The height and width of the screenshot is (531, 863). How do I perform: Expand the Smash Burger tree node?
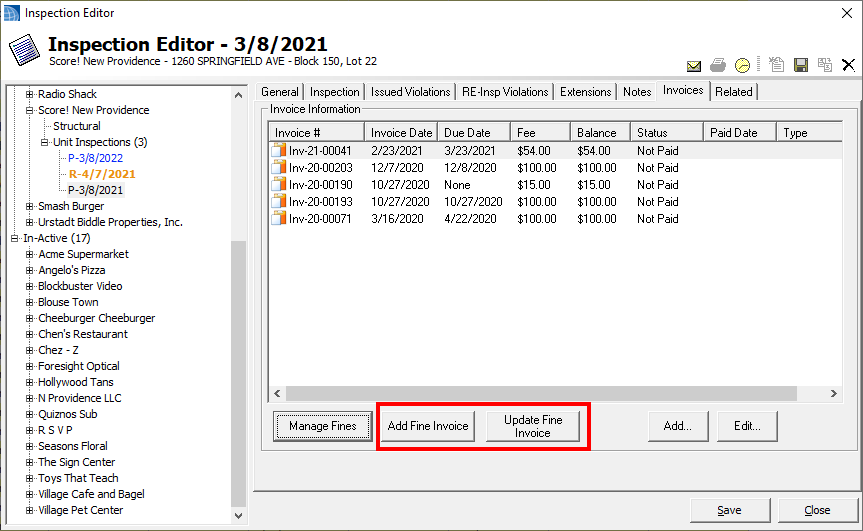(30, 206)
